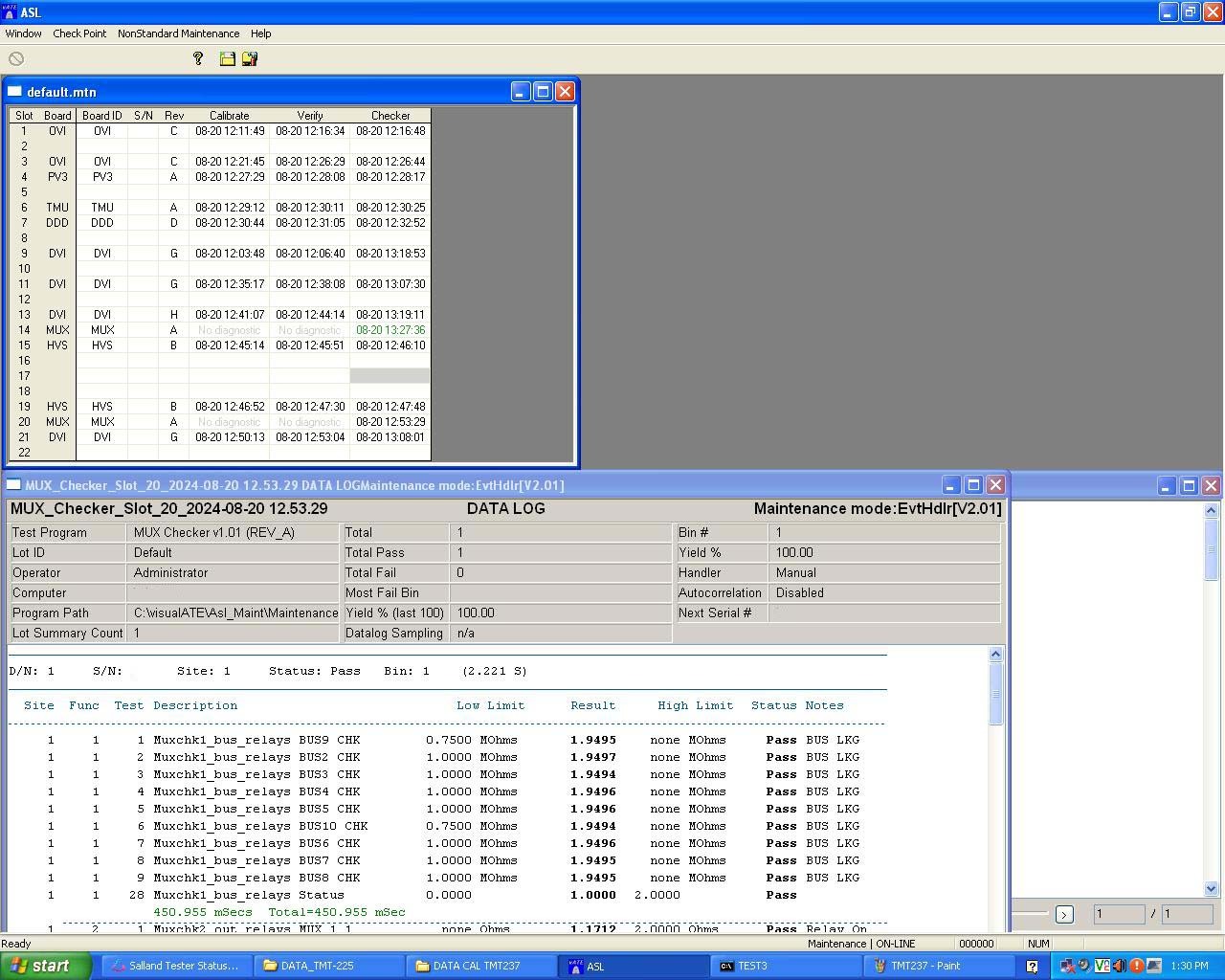This screenshot has width=1225, height=980.
Task: Click the yellow open-folder toolbar icon
Action: coord(227,59)
